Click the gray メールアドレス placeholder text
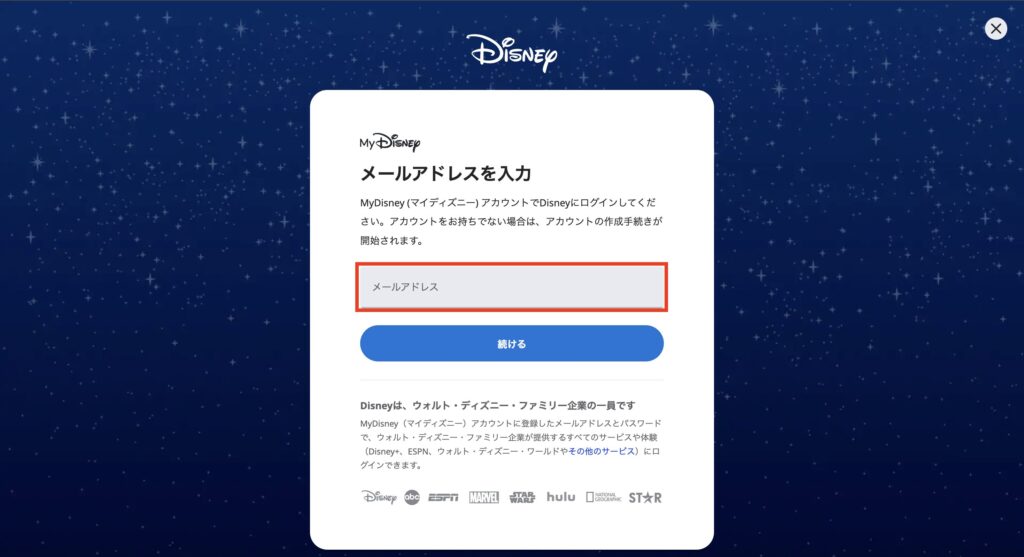 pos(406,287)
